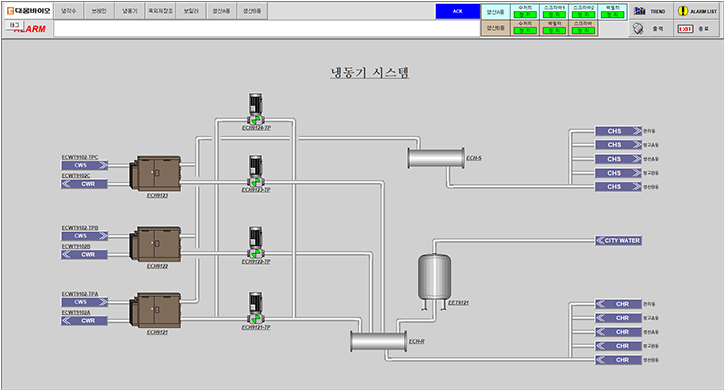Click the 출력 print button label
The width and height of the screenshot is (725, 391).
point(657,29)
